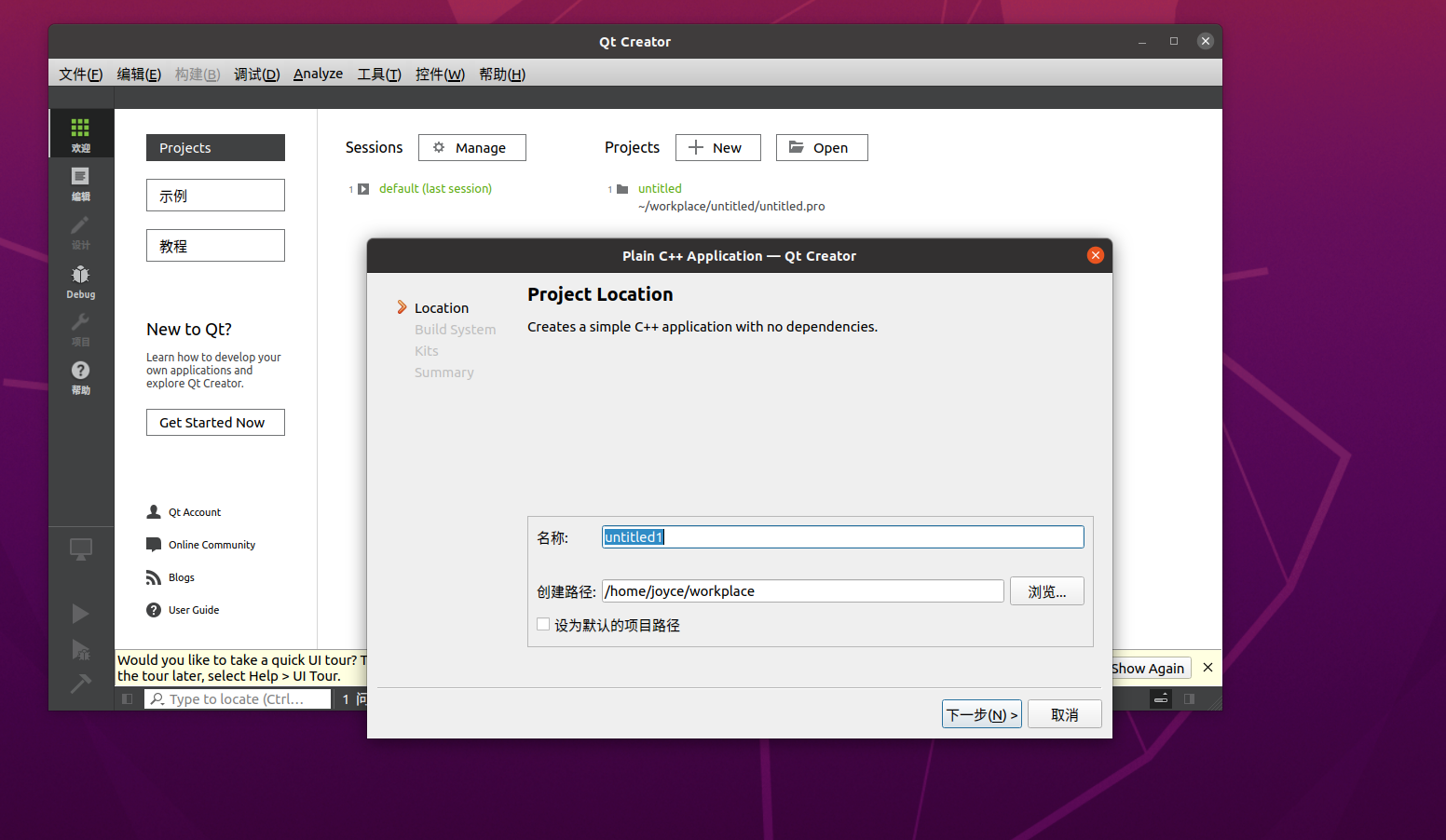
Task: Open the untitled recent project link
Action: coord(660,188)
